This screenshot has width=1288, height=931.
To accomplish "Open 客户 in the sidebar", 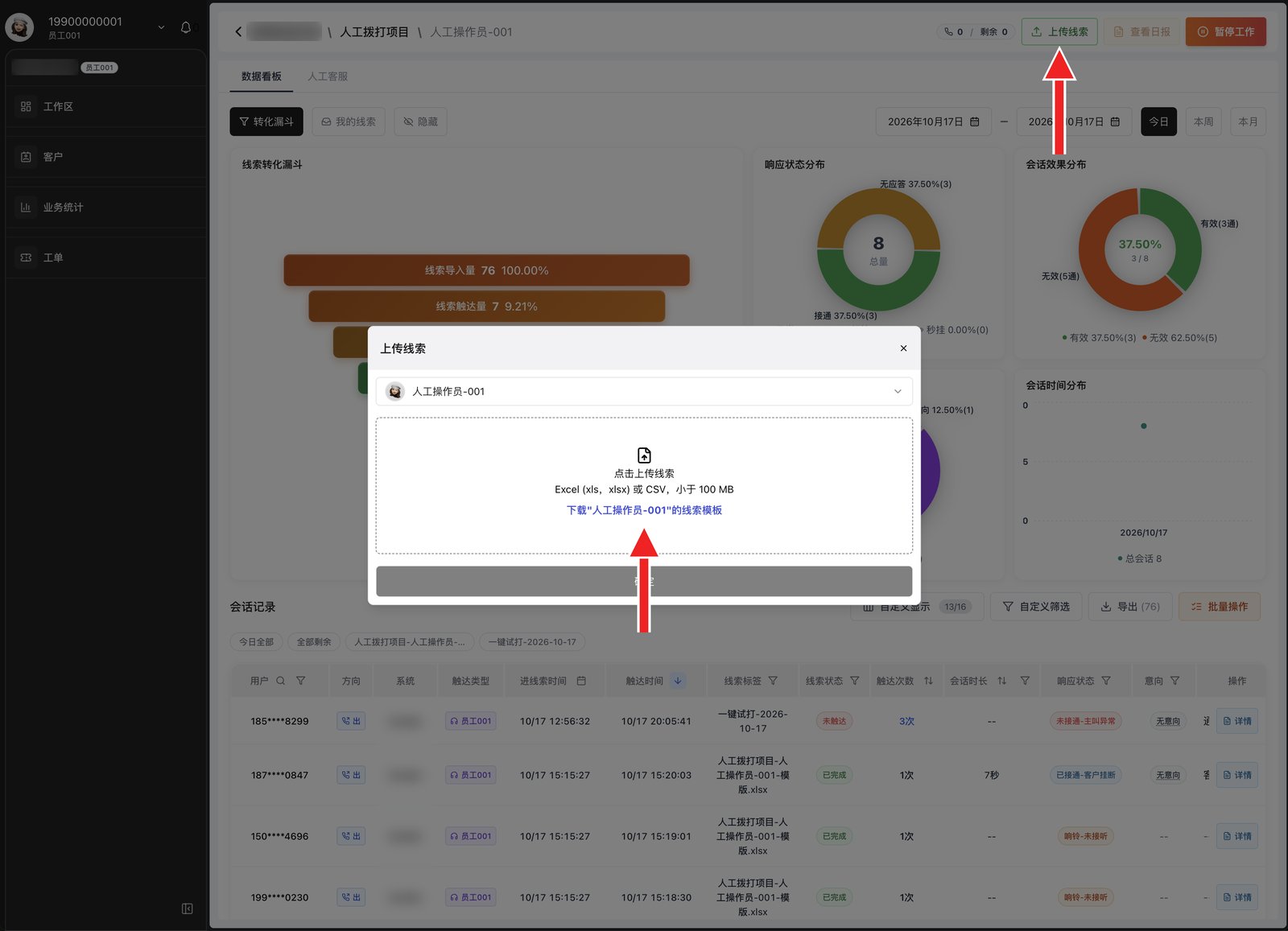I will pyautogui.click(x=105, y=157).
